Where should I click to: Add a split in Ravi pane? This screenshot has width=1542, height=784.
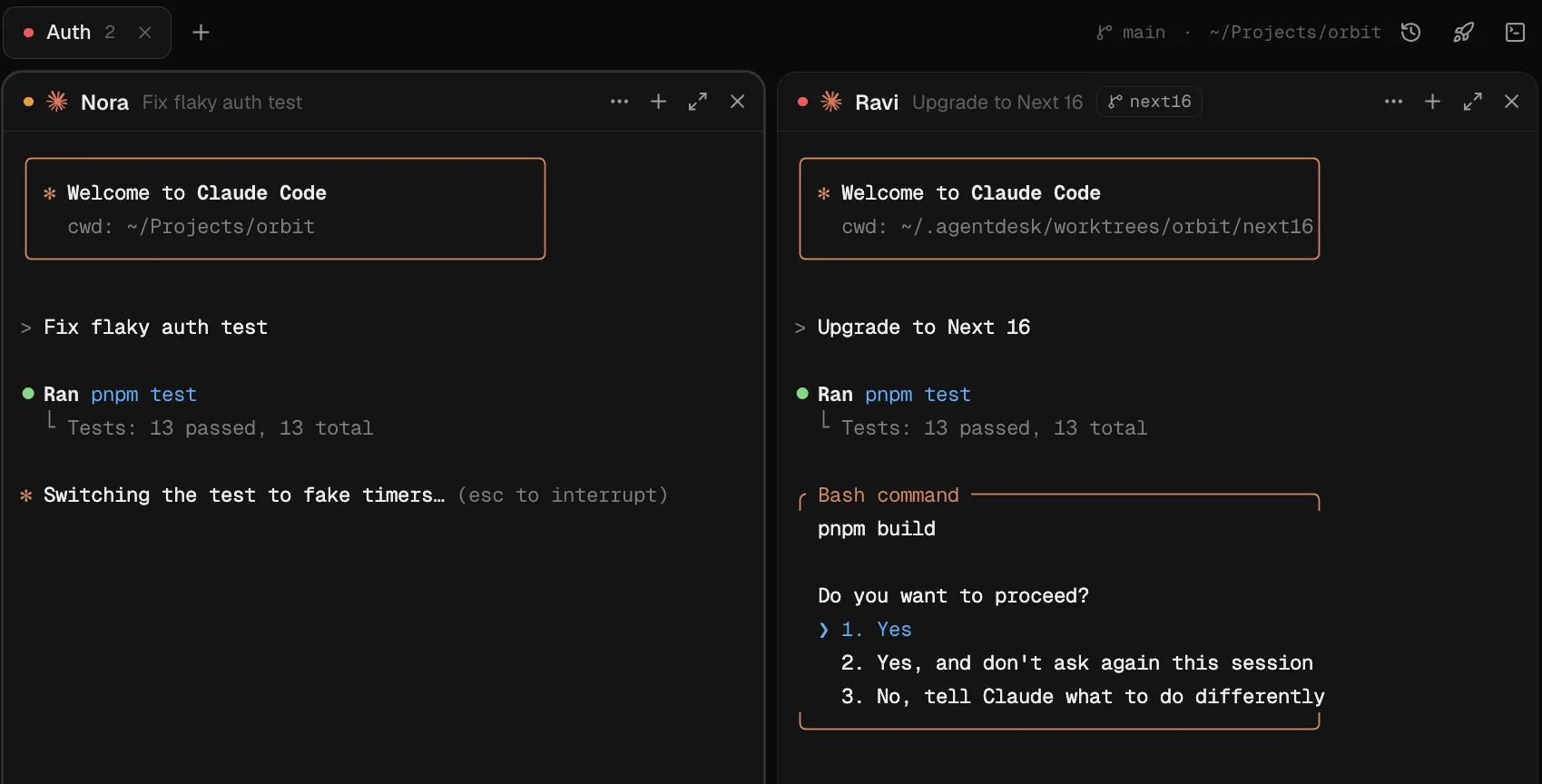pyautogui.click(x=1433, y=102)
